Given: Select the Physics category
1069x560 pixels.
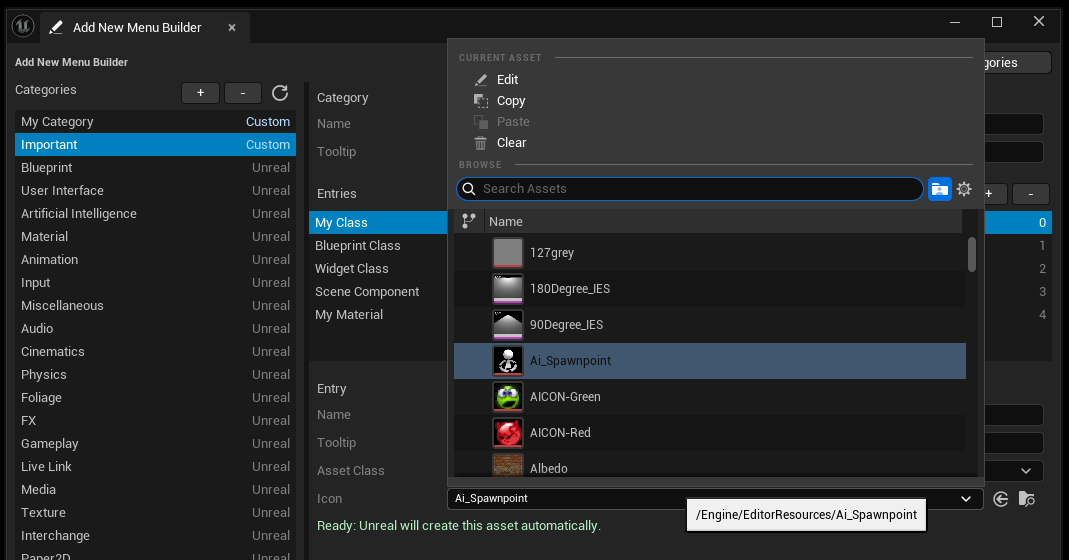Looking at the screenshot, I should coord(155,375).
